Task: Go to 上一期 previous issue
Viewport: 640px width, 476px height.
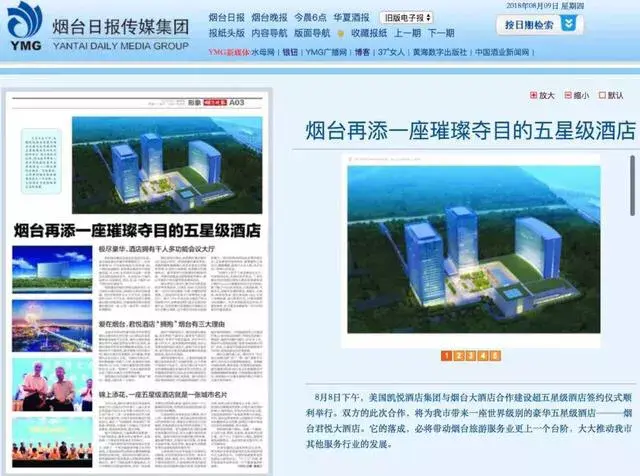Action: 407,33
